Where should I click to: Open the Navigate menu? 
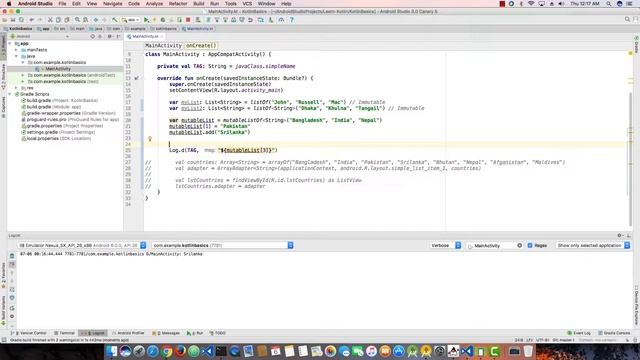[113, 4]
